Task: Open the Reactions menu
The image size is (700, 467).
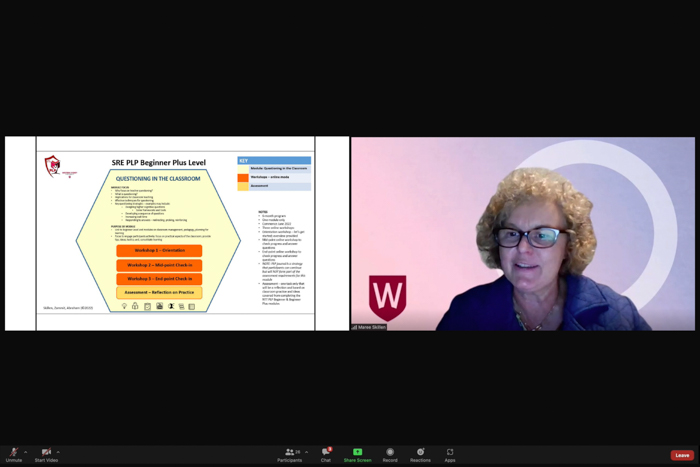Action: [421, 455]
